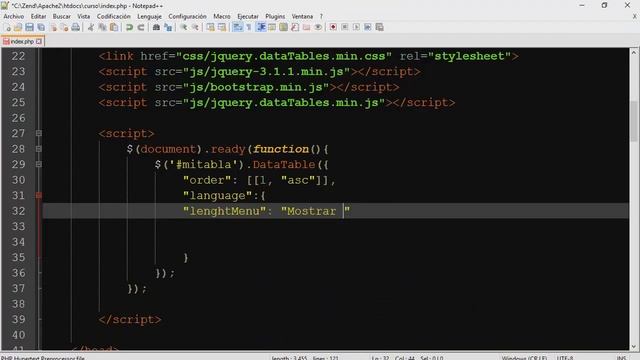Click the Replace toolbar icon
The image size is (640, 360).
(168, 27)
